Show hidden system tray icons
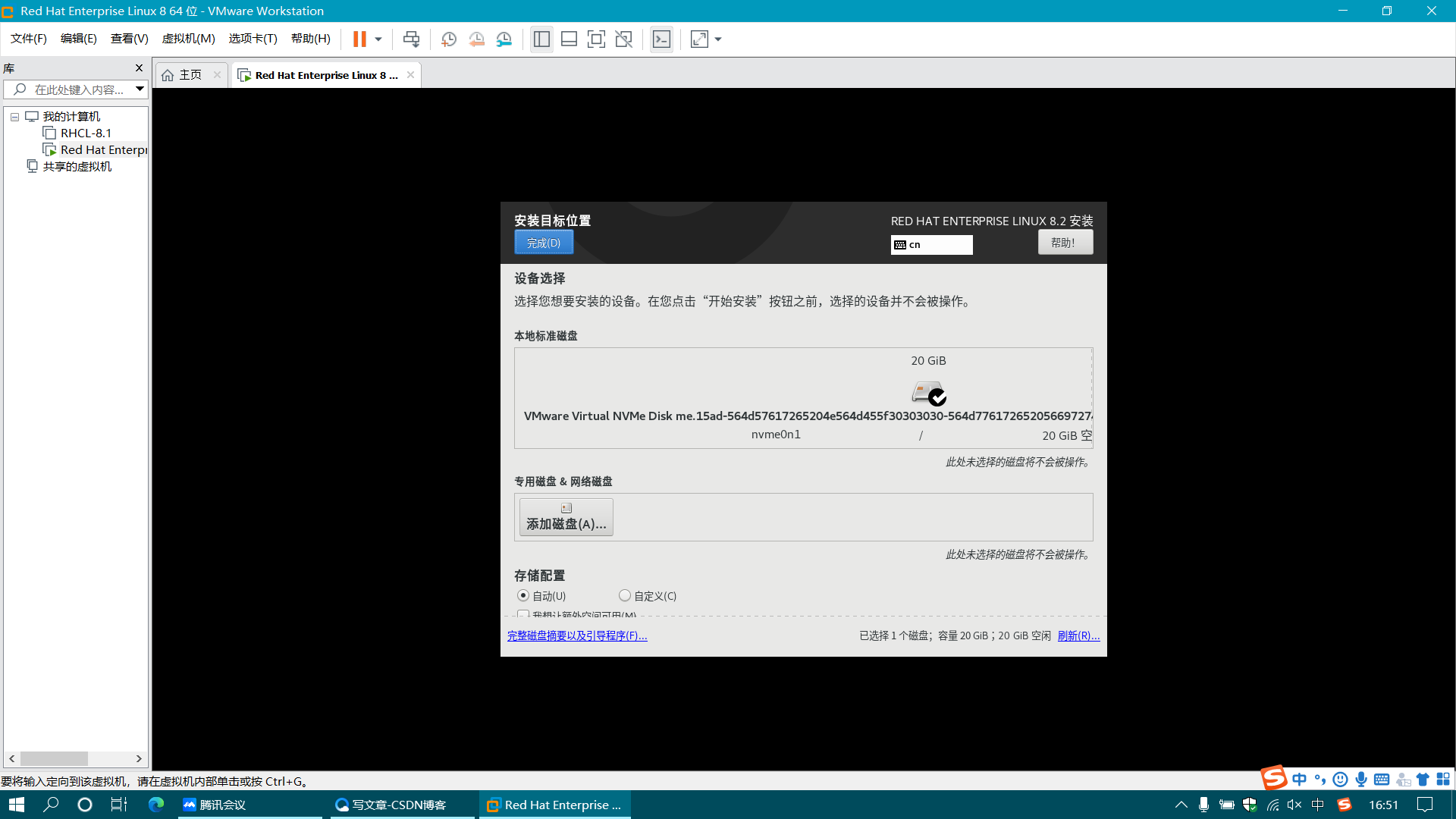The image size is (1456, 819). 1181,805
